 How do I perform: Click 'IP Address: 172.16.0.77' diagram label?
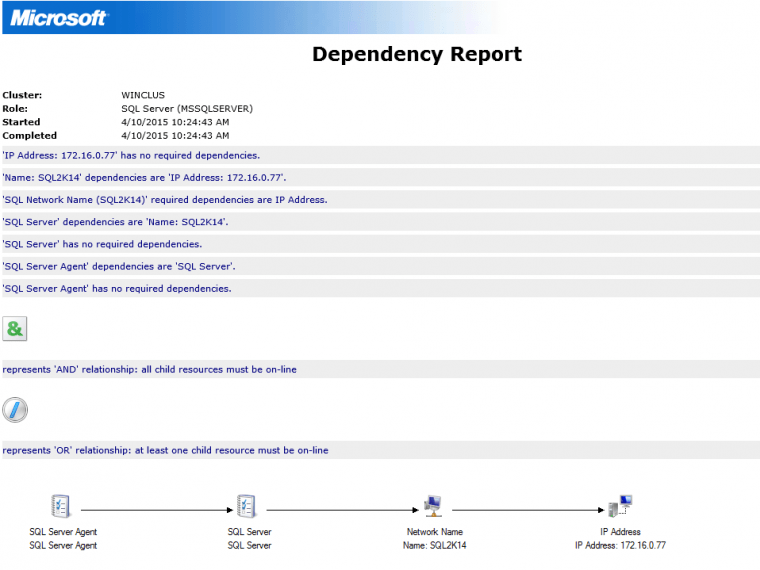pyautogui.click(x=620, y=545)
